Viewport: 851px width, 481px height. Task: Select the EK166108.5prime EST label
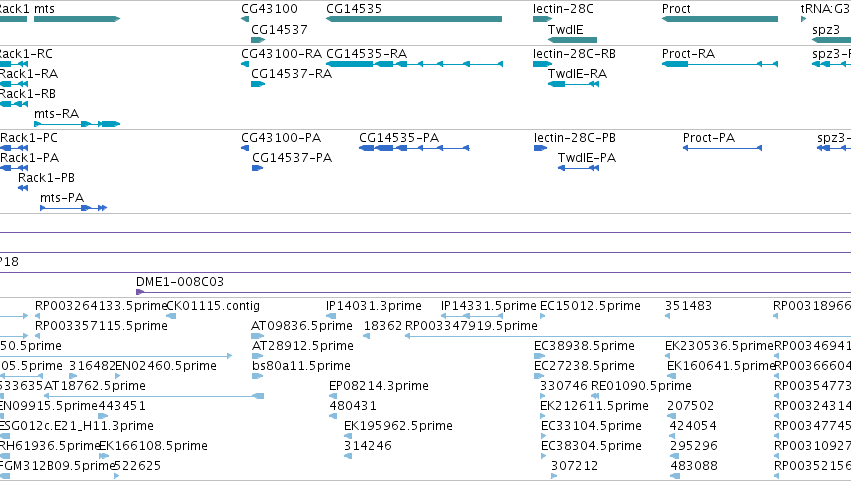[154, 446]
